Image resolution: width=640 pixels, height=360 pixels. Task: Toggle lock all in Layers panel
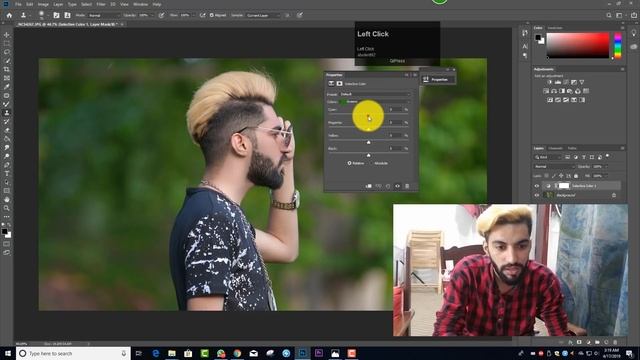coord(576,176)
